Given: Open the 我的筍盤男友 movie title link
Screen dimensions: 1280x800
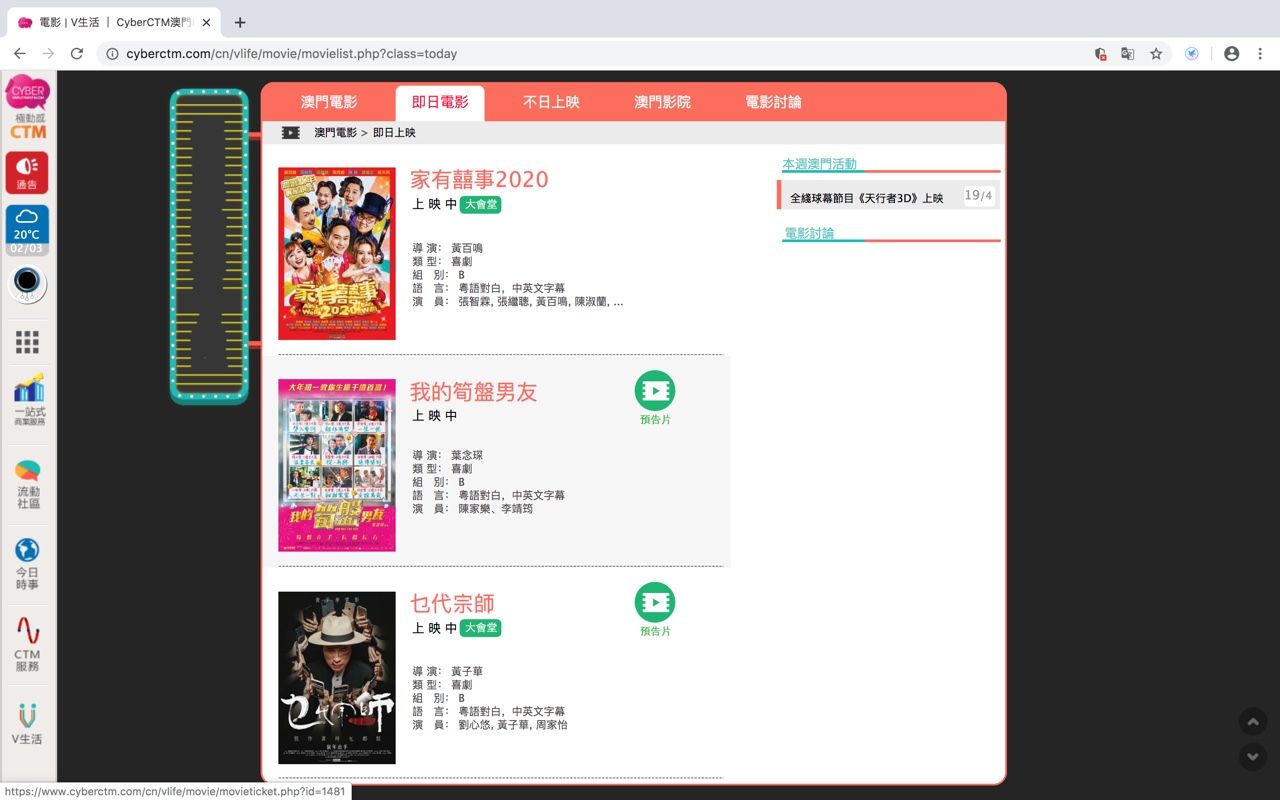Looking at the screenshot, I should (473, 391).
